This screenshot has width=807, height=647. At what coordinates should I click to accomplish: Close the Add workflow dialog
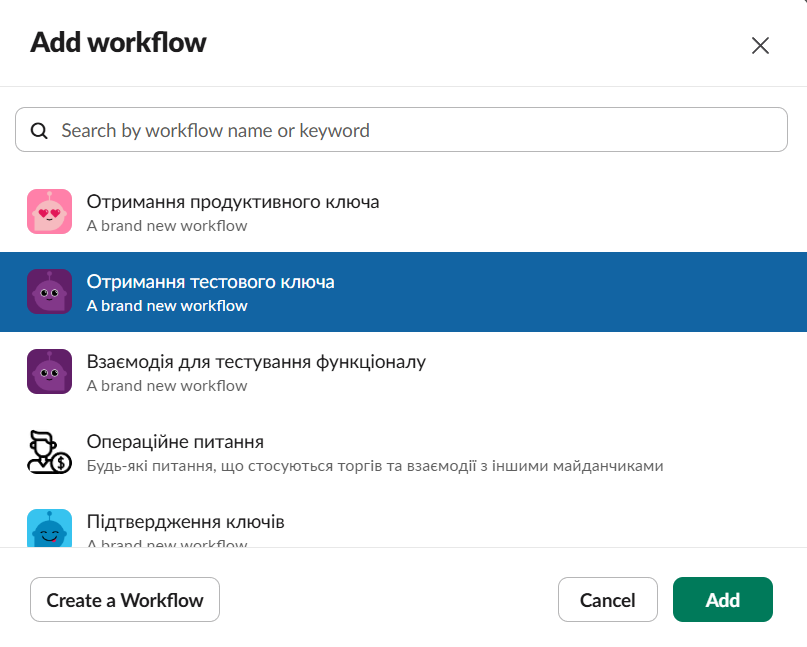tap(760, 45)
